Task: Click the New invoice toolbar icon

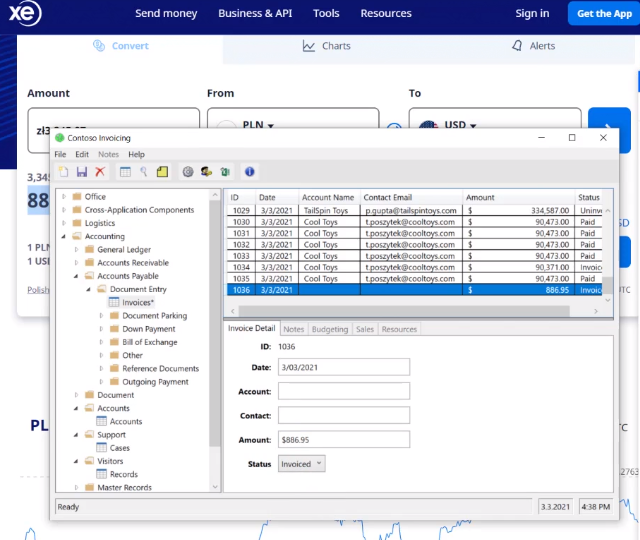Action: (x=63, y=172)
